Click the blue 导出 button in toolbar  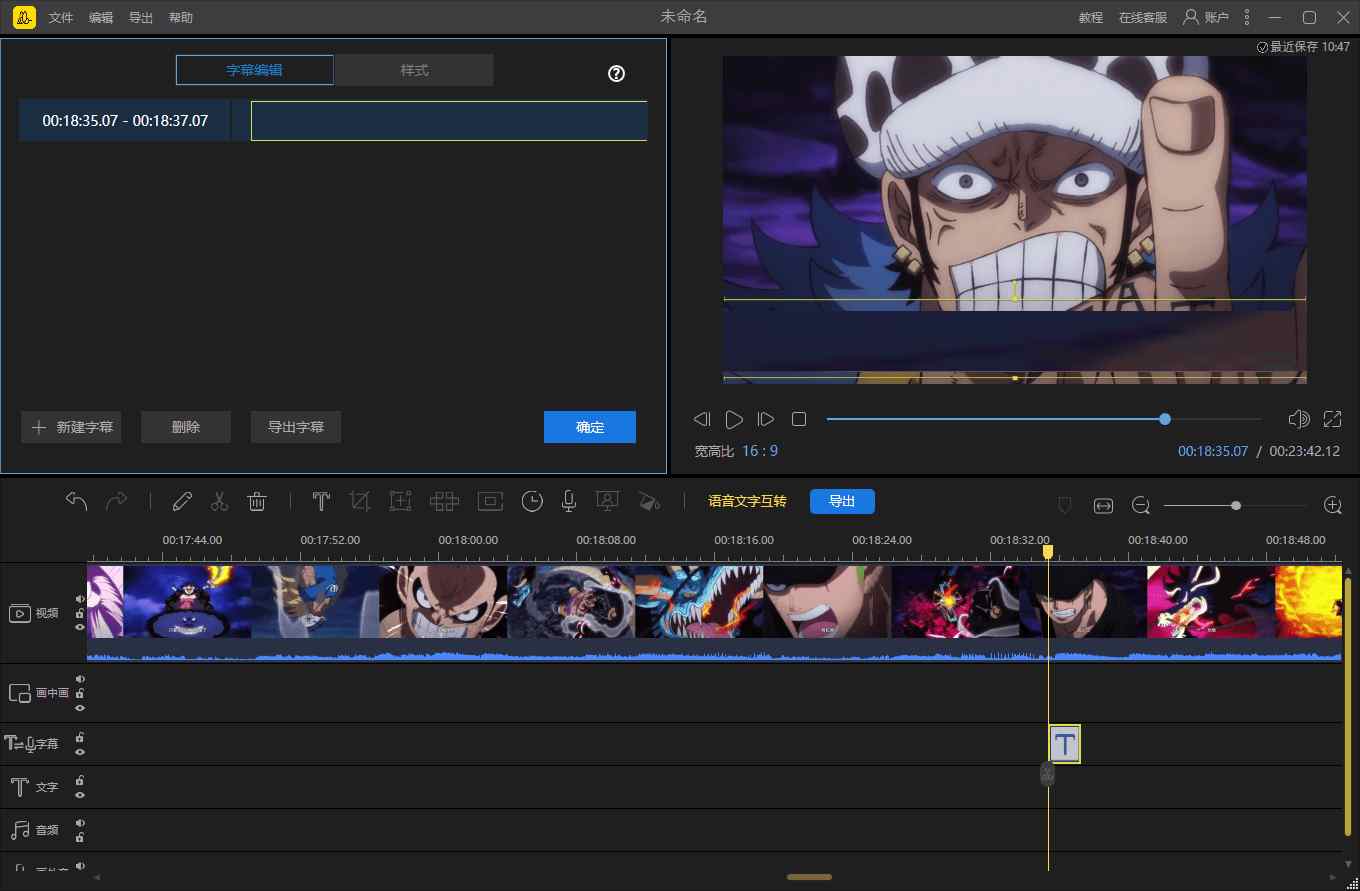pos(842,501)
